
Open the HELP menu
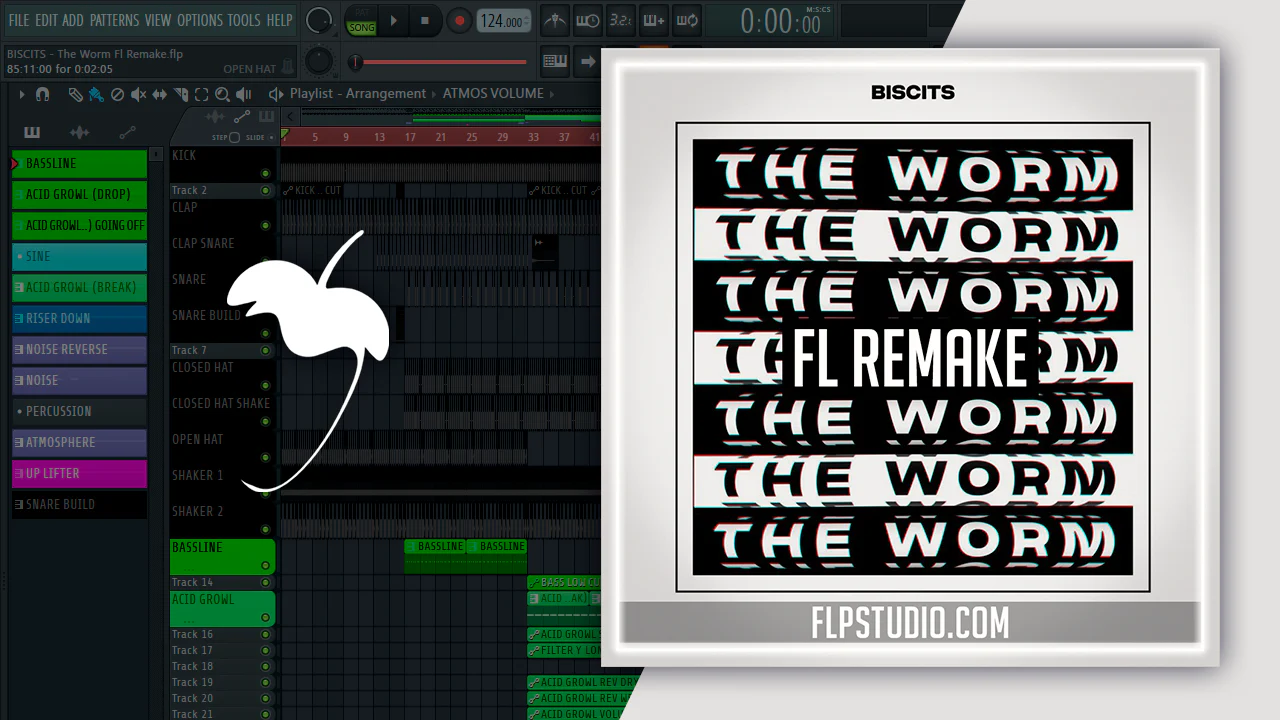point(279,20)
